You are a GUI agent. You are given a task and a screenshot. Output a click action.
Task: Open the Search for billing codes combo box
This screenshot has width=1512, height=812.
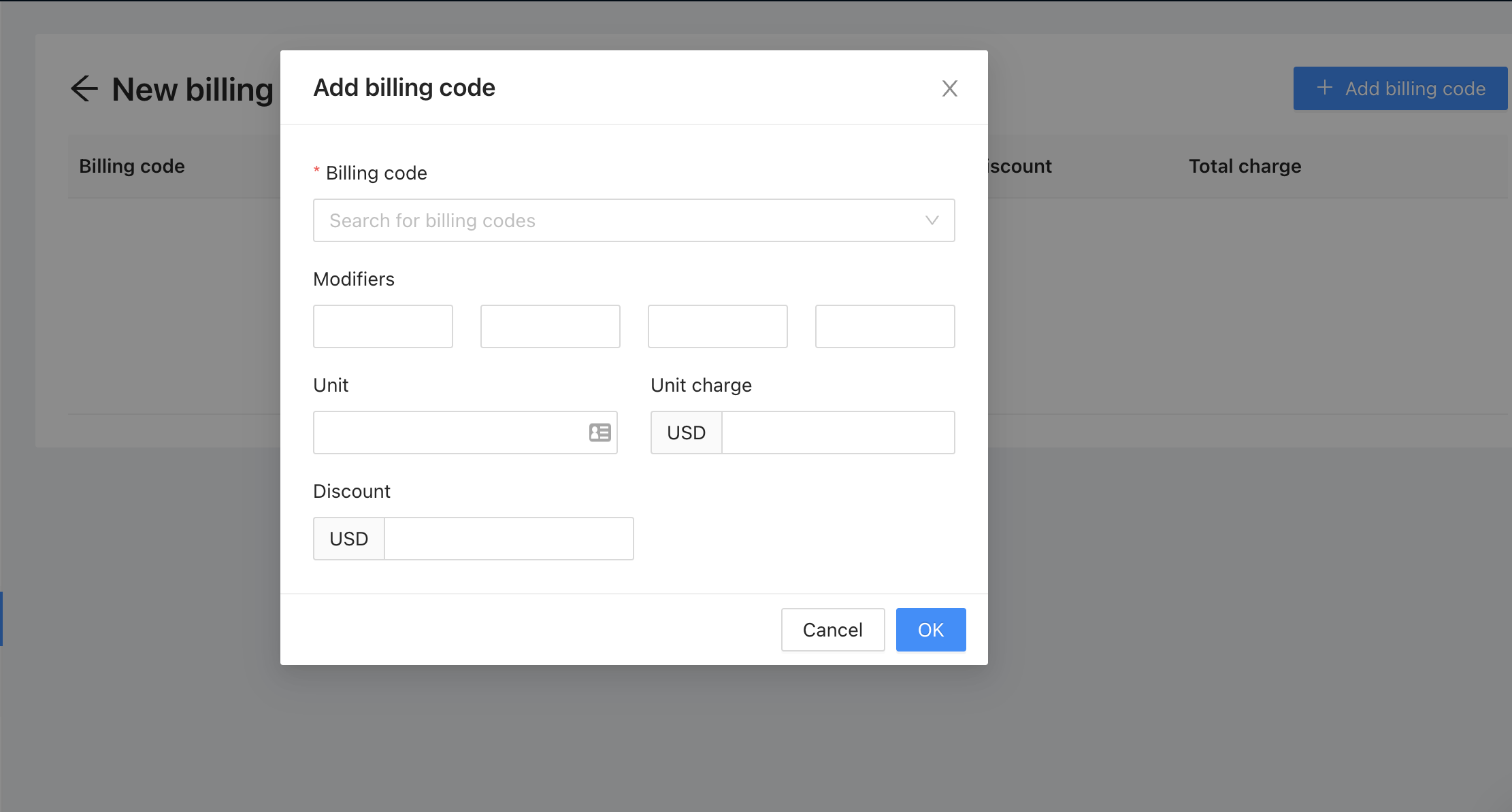612,220
